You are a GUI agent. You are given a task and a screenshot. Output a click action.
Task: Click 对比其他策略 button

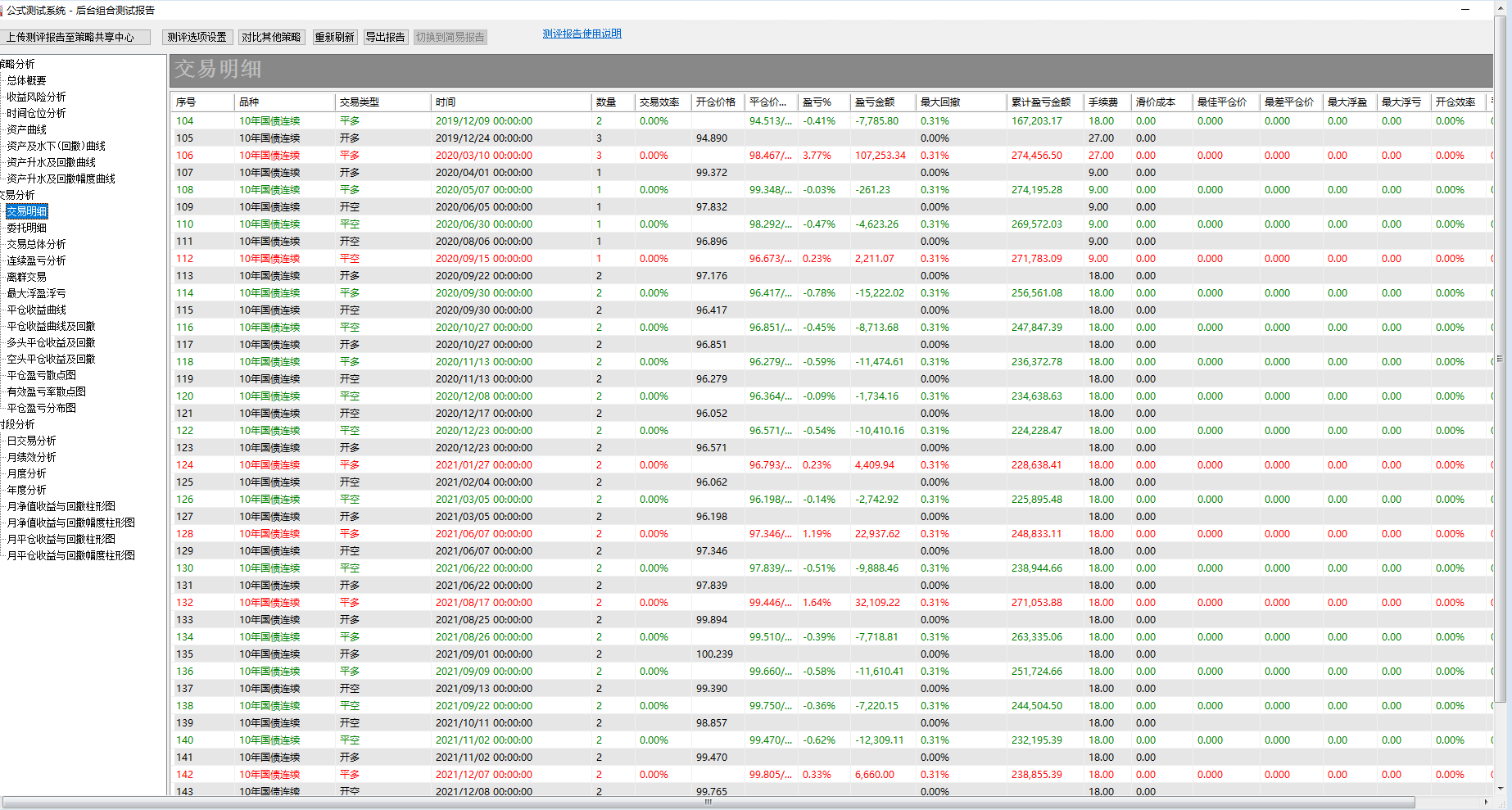click(271, 37)
